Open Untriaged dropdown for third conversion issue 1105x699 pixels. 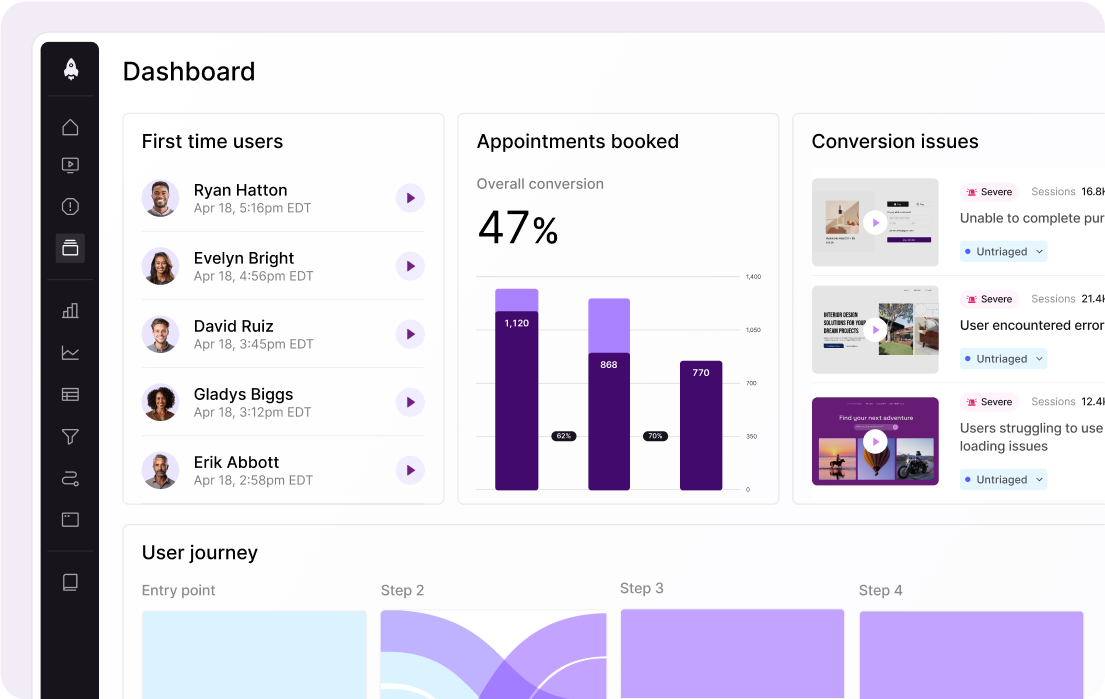pos(1003,480)
